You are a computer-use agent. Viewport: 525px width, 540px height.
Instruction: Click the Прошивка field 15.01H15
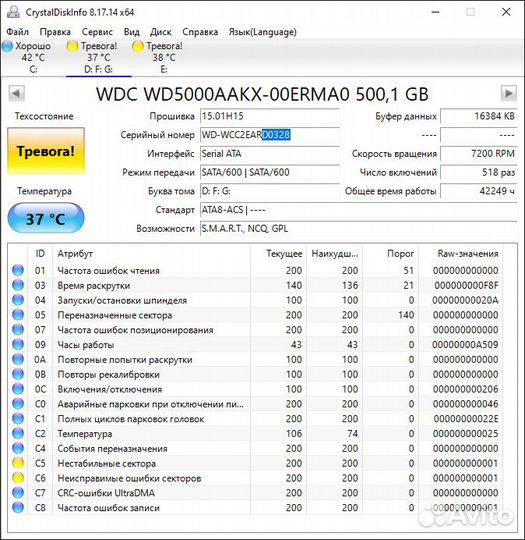(x=270, y=116)
